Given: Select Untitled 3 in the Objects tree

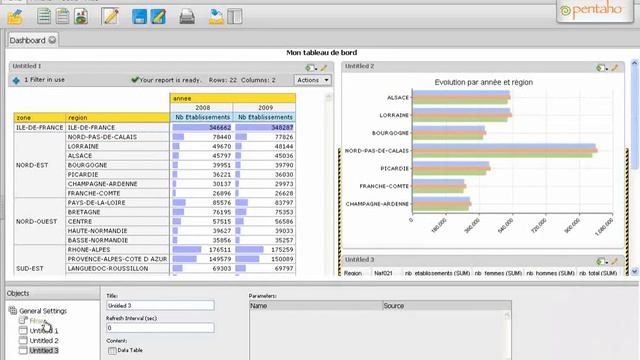Looking at the screenshot, I should coord(44,351).
